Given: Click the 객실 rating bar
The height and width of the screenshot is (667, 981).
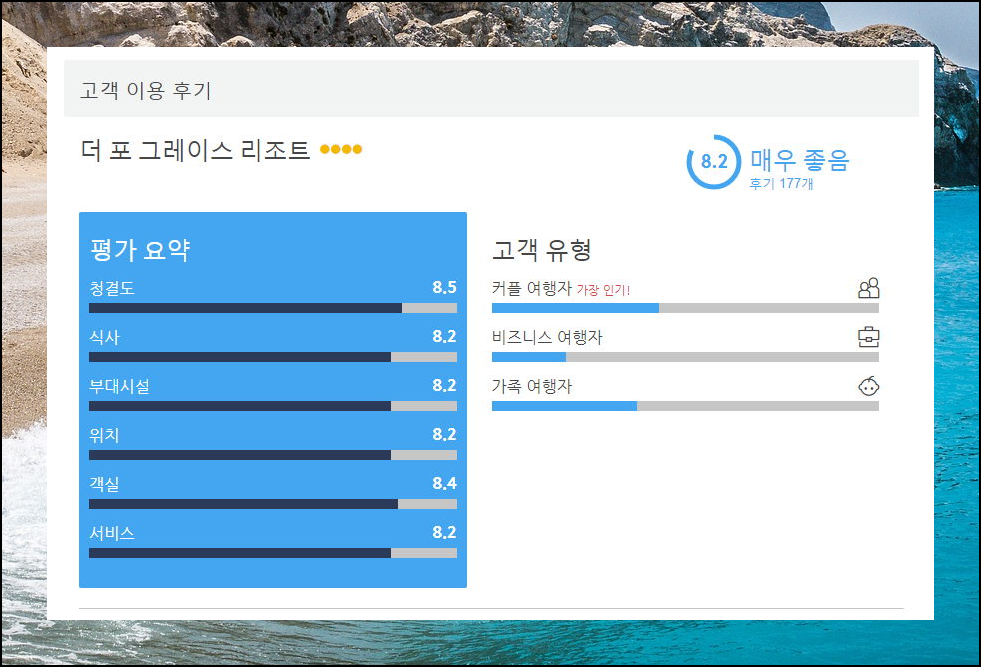Looking at the screenshot, I should 273,504.
